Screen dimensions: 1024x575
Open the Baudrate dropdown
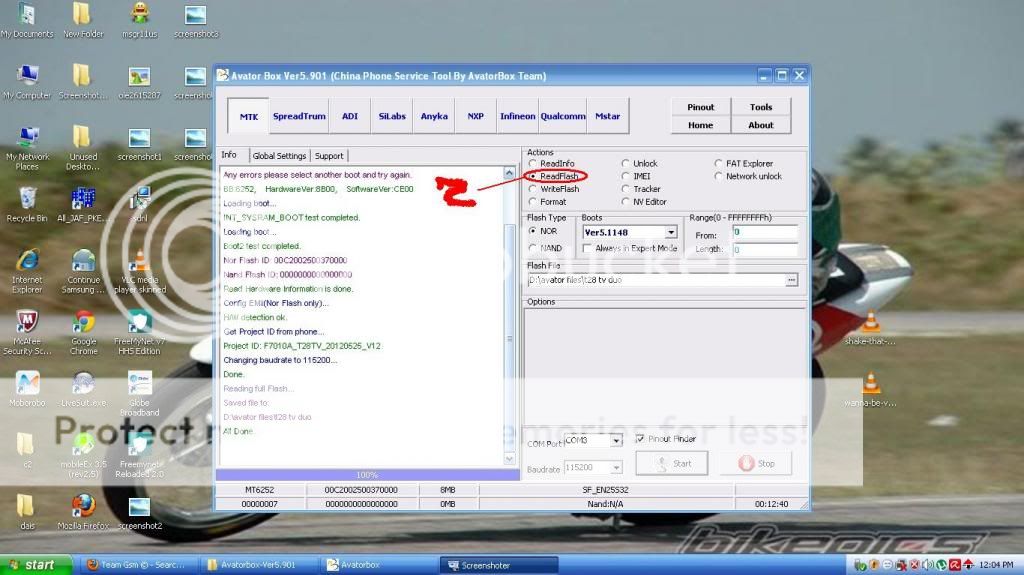[x=616, y=468]
